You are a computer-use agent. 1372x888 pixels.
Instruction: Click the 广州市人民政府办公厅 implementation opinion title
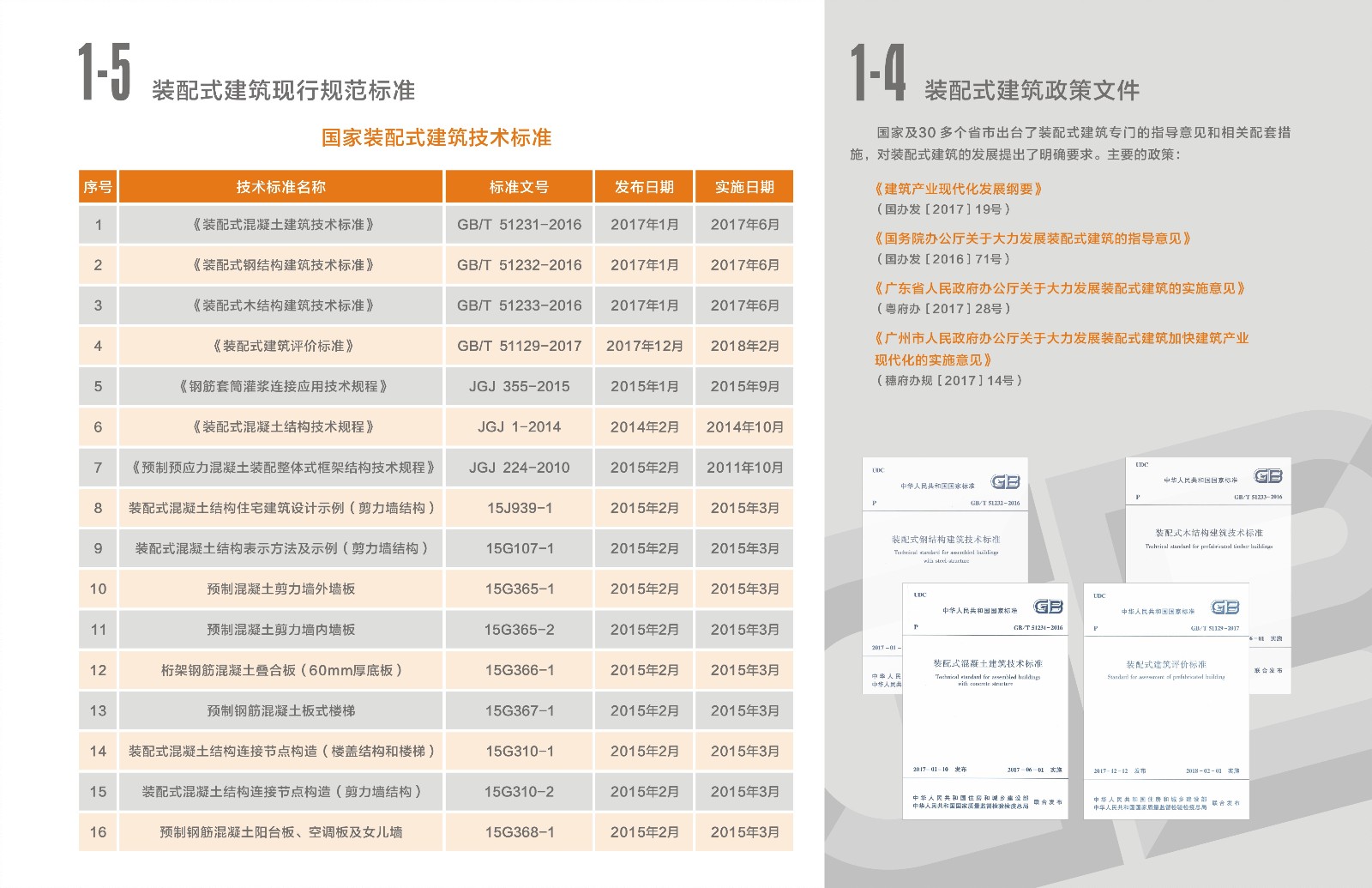click(1061, 339)
